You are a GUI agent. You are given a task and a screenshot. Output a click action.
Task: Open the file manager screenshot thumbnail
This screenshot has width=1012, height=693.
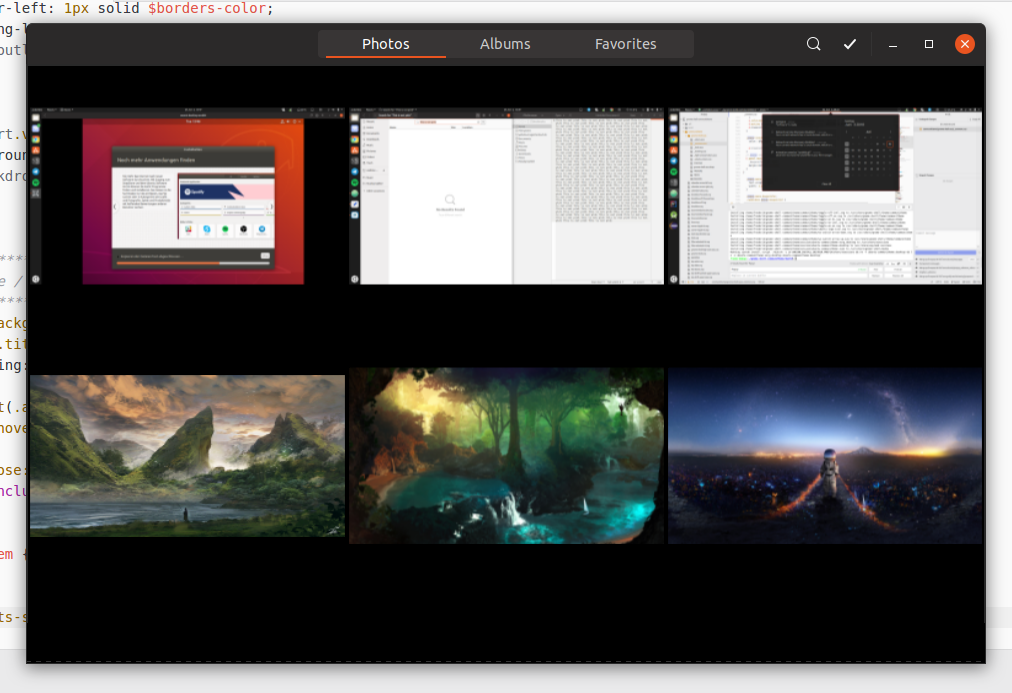pos(507,196)
